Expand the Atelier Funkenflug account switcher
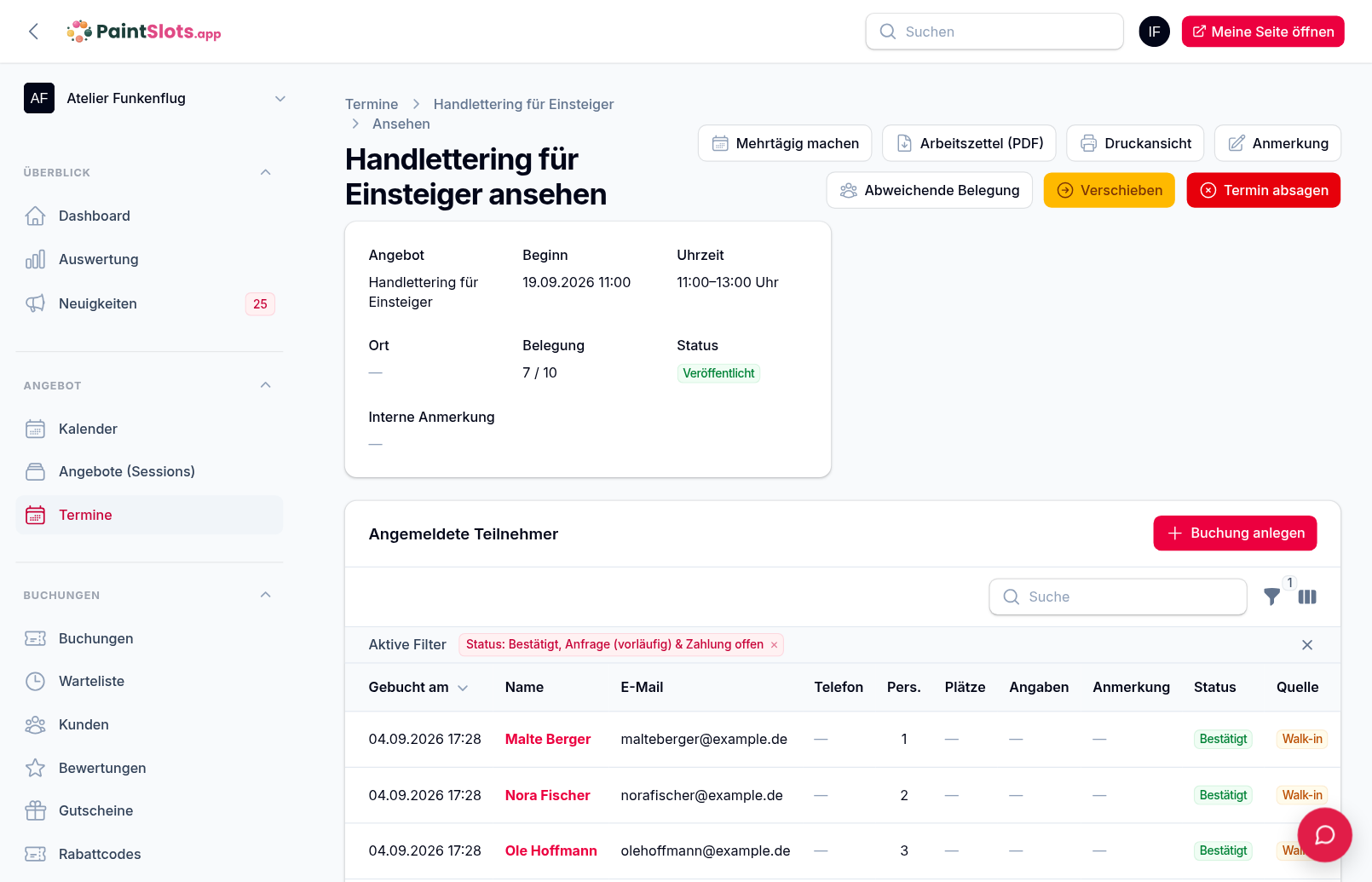The width and height of the screenshot is (1372, 882). [x=154, y=98]
